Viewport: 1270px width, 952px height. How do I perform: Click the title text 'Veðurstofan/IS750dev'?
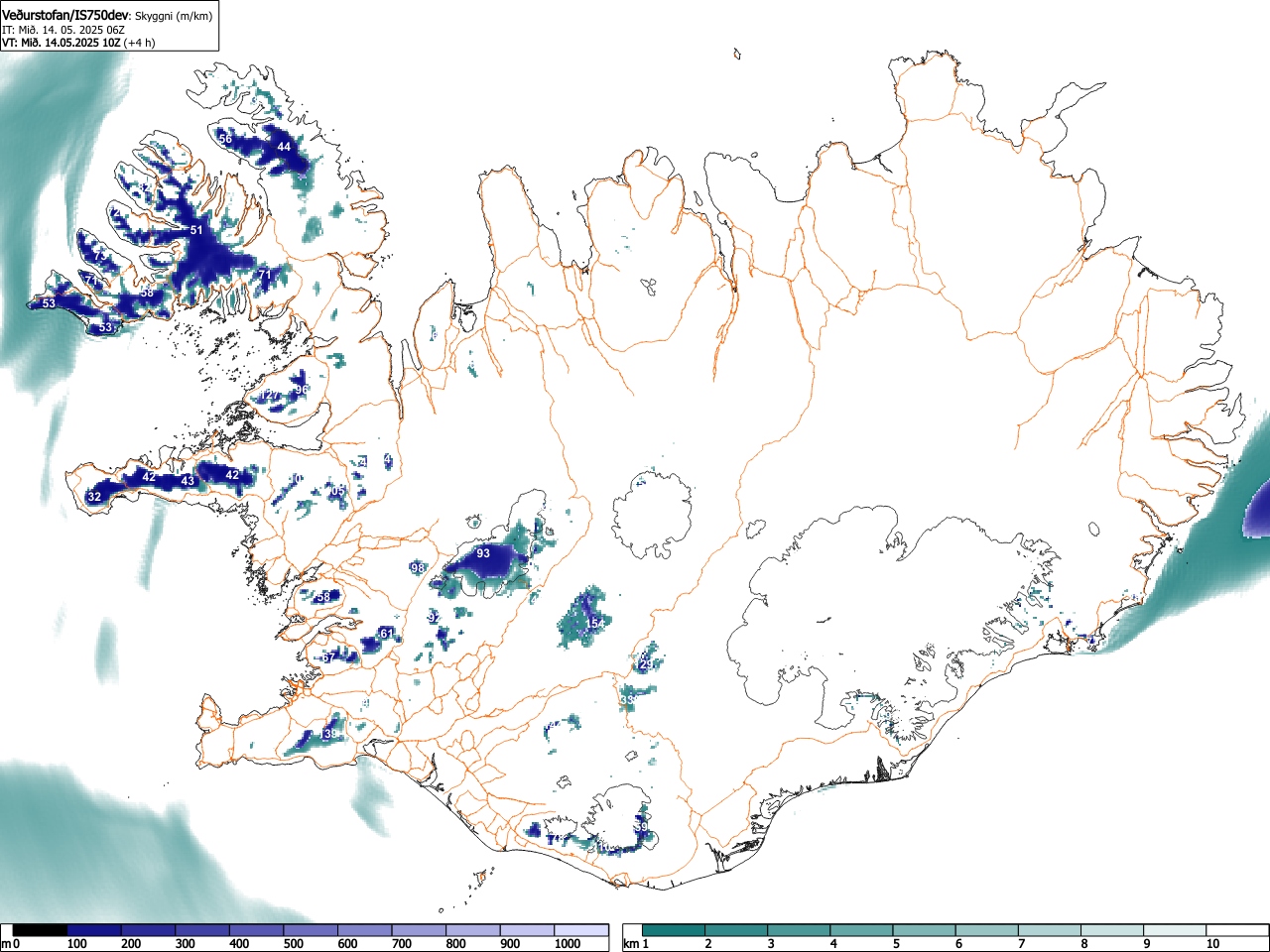(65, 15)
